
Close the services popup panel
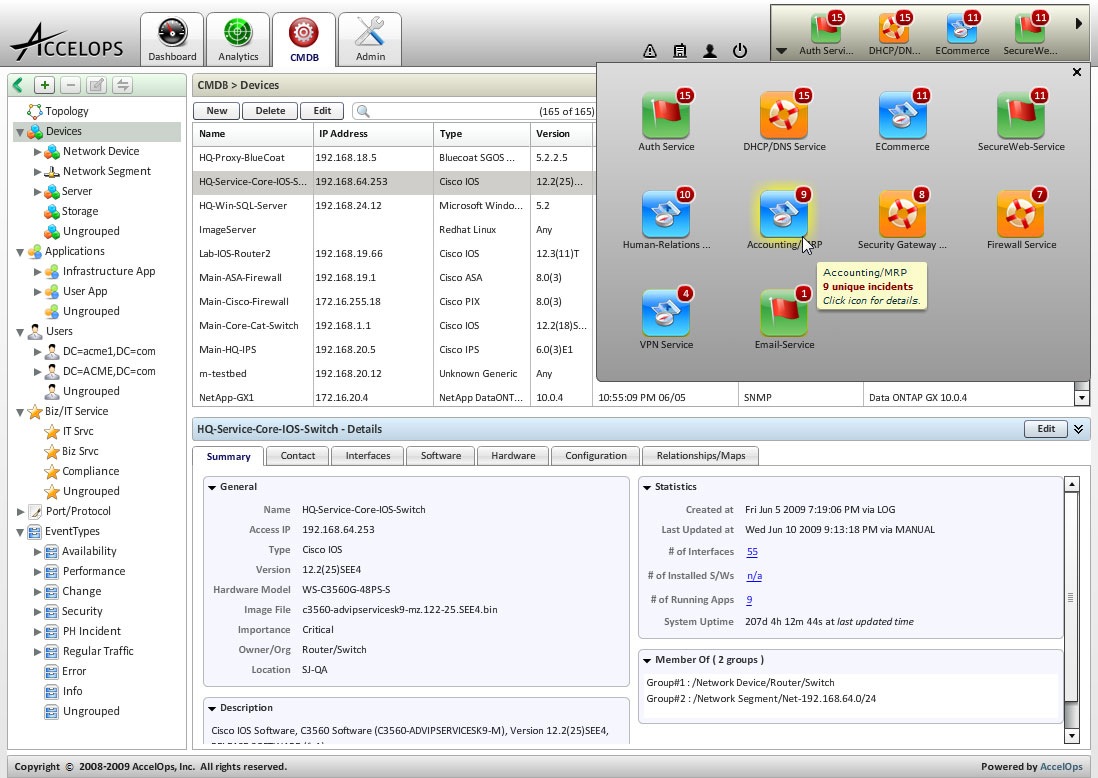pyautogui.click(x=1076, y=72)
